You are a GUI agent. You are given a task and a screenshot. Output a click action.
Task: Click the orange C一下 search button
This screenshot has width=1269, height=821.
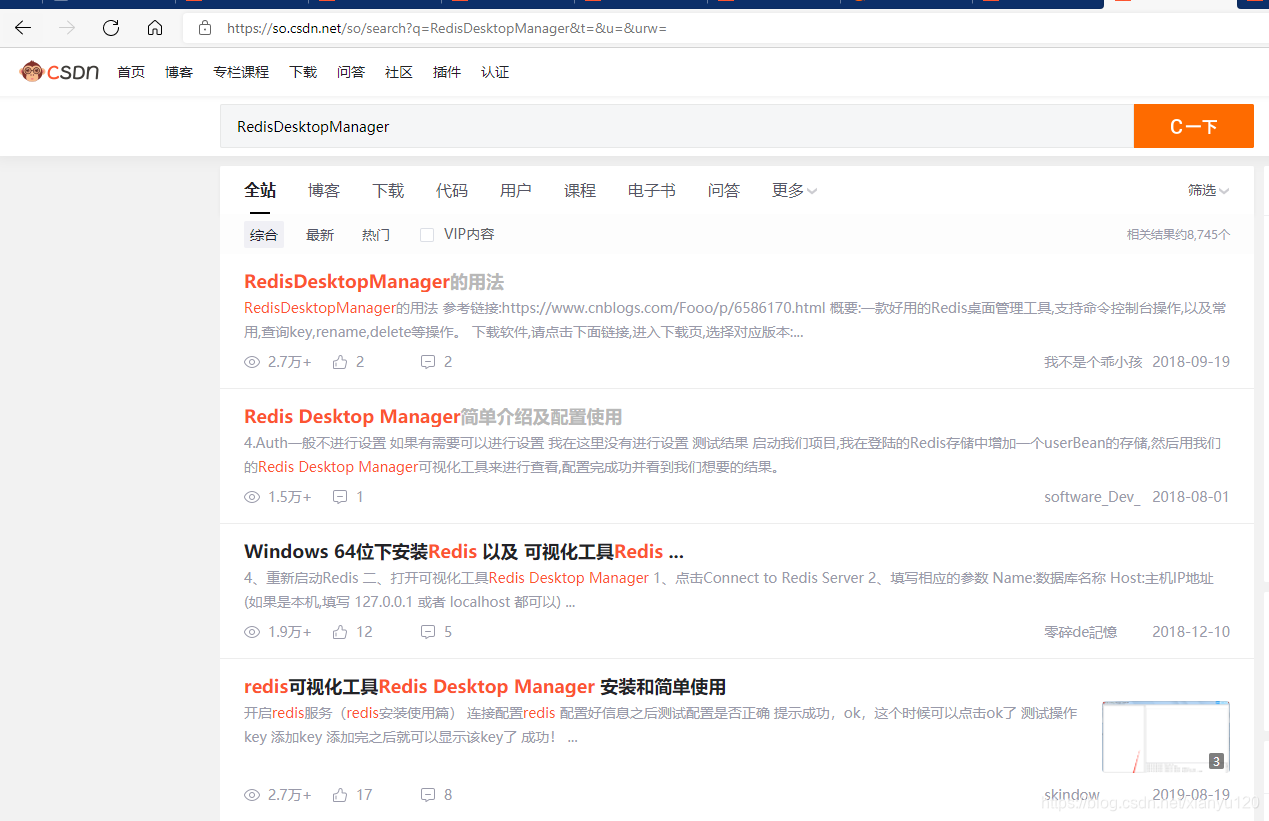pyautogui.click(x=1194, y=126)
